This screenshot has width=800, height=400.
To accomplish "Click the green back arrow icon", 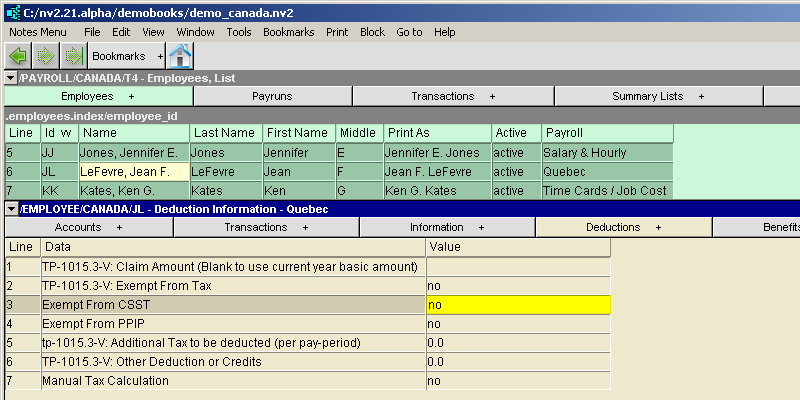I will (18, 56).
